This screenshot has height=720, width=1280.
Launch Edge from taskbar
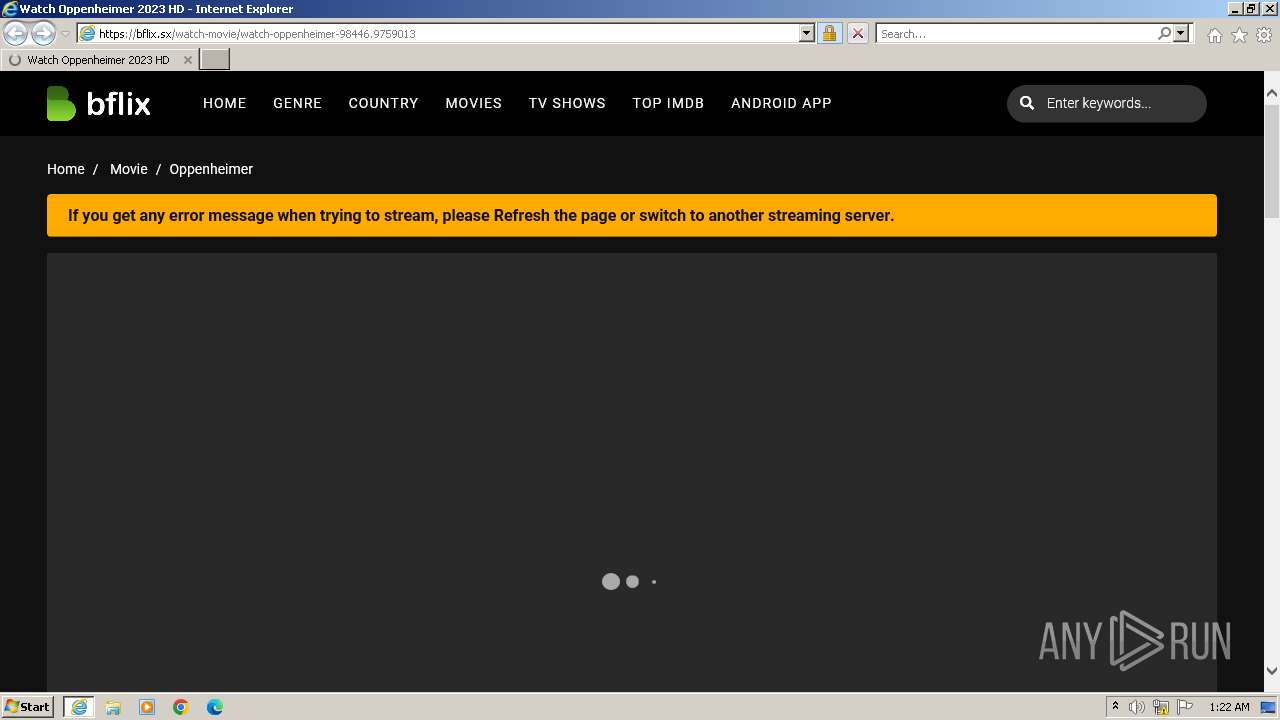[x=215, y=707]
